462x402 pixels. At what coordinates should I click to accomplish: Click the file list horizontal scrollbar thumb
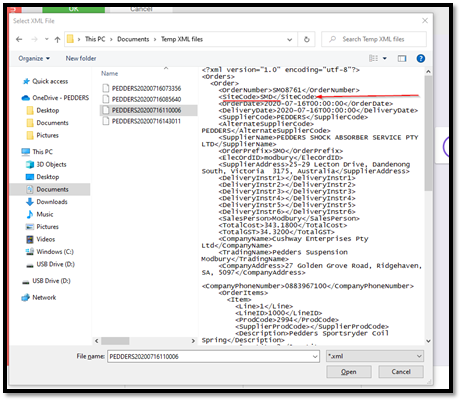tap(115, 341)
